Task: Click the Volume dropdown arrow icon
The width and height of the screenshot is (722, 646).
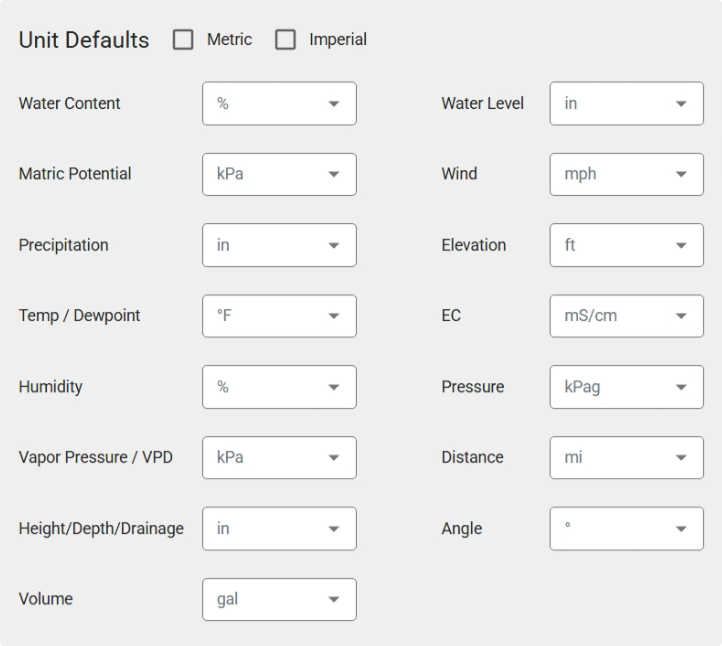Action: pyautogui.click(x=334, y=600)
